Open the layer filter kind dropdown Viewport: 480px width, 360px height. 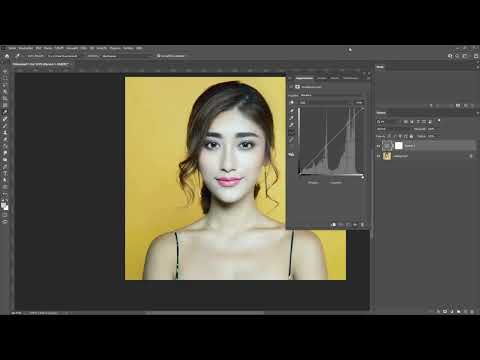pos(389,122)
